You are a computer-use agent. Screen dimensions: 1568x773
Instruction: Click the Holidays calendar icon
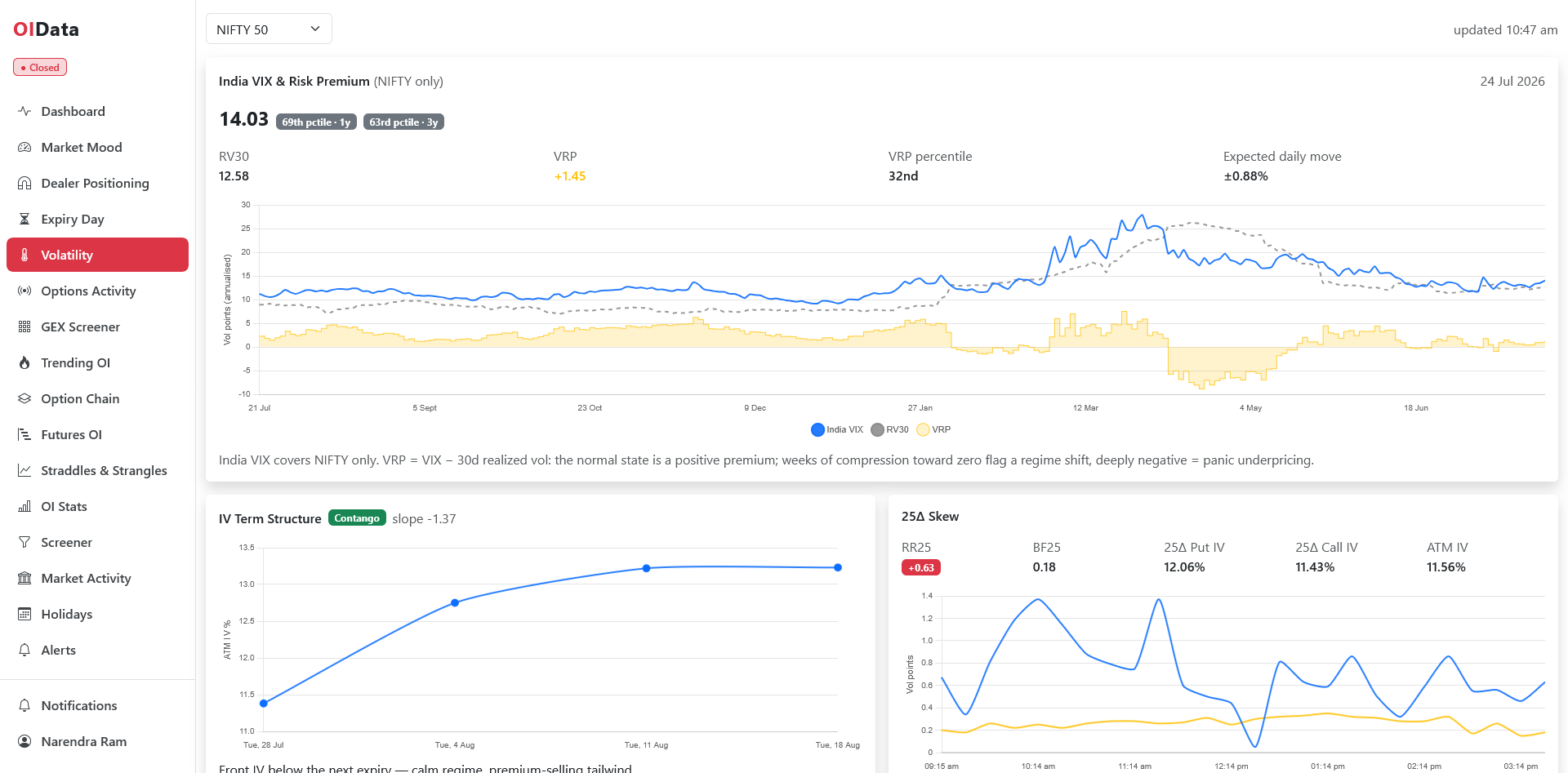24,614
